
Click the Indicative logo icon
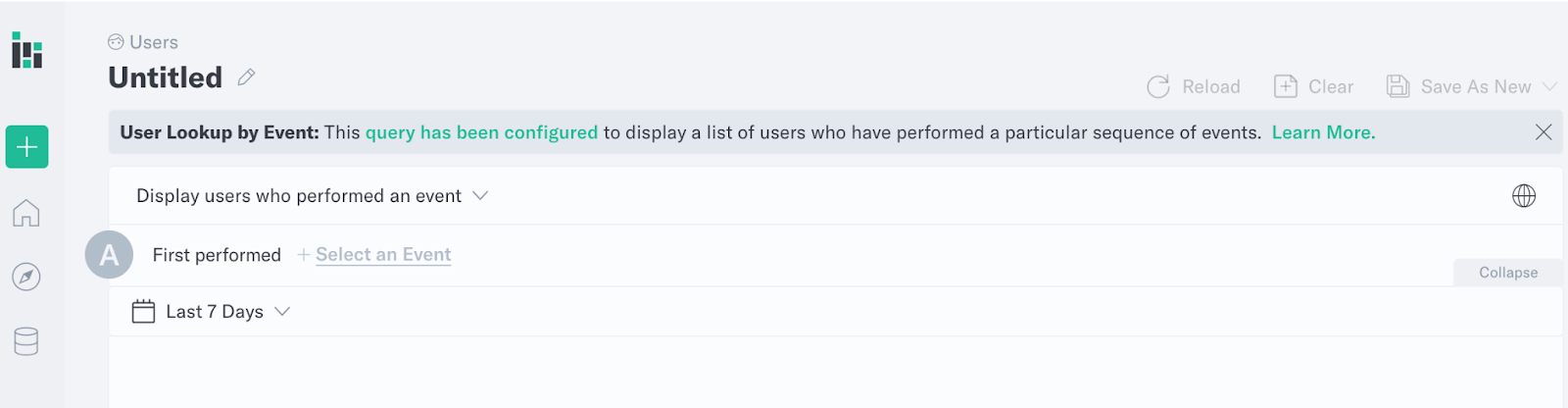26,50
